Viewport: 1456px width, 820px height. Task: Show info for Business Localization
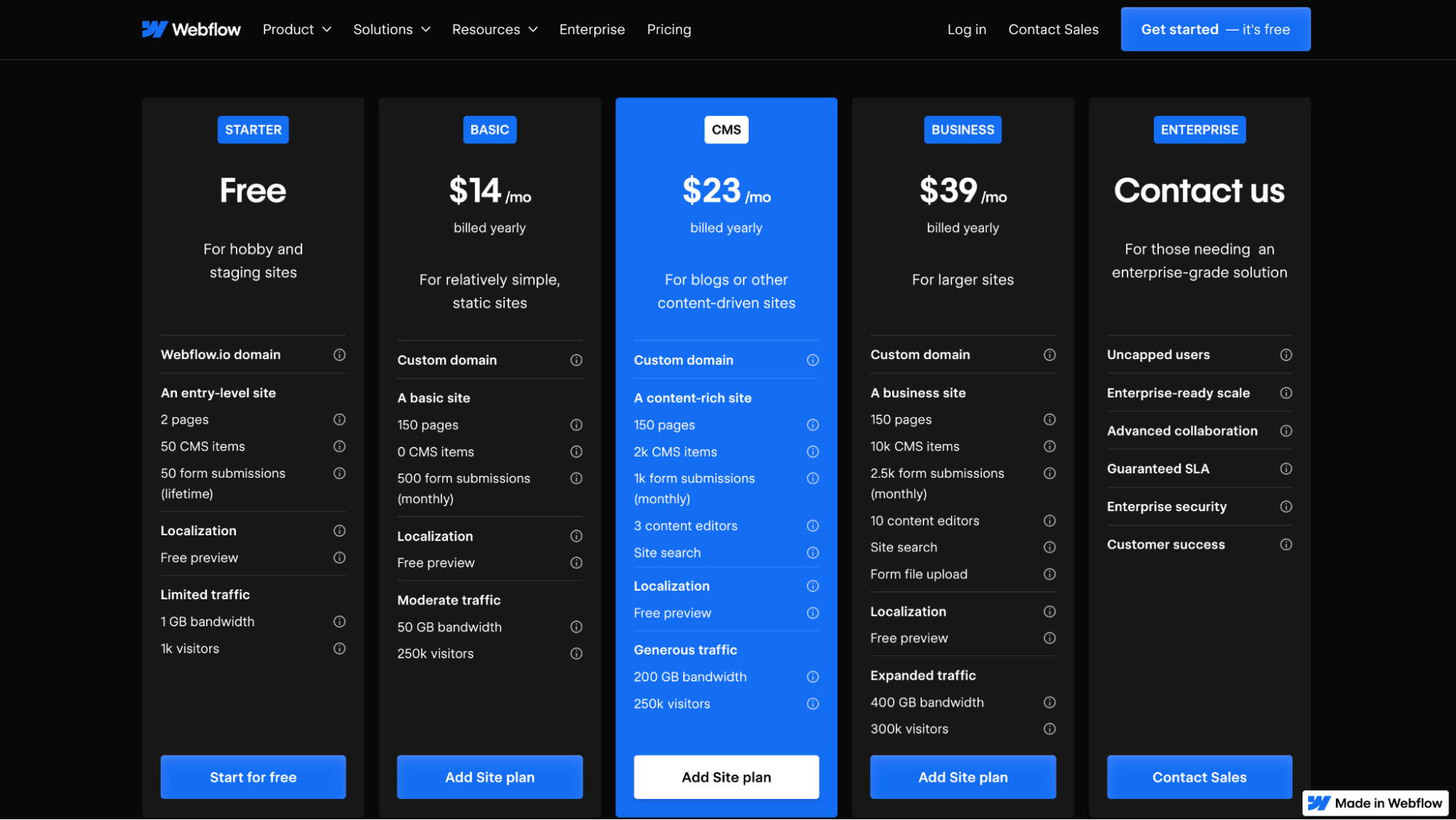point(1050,612)
